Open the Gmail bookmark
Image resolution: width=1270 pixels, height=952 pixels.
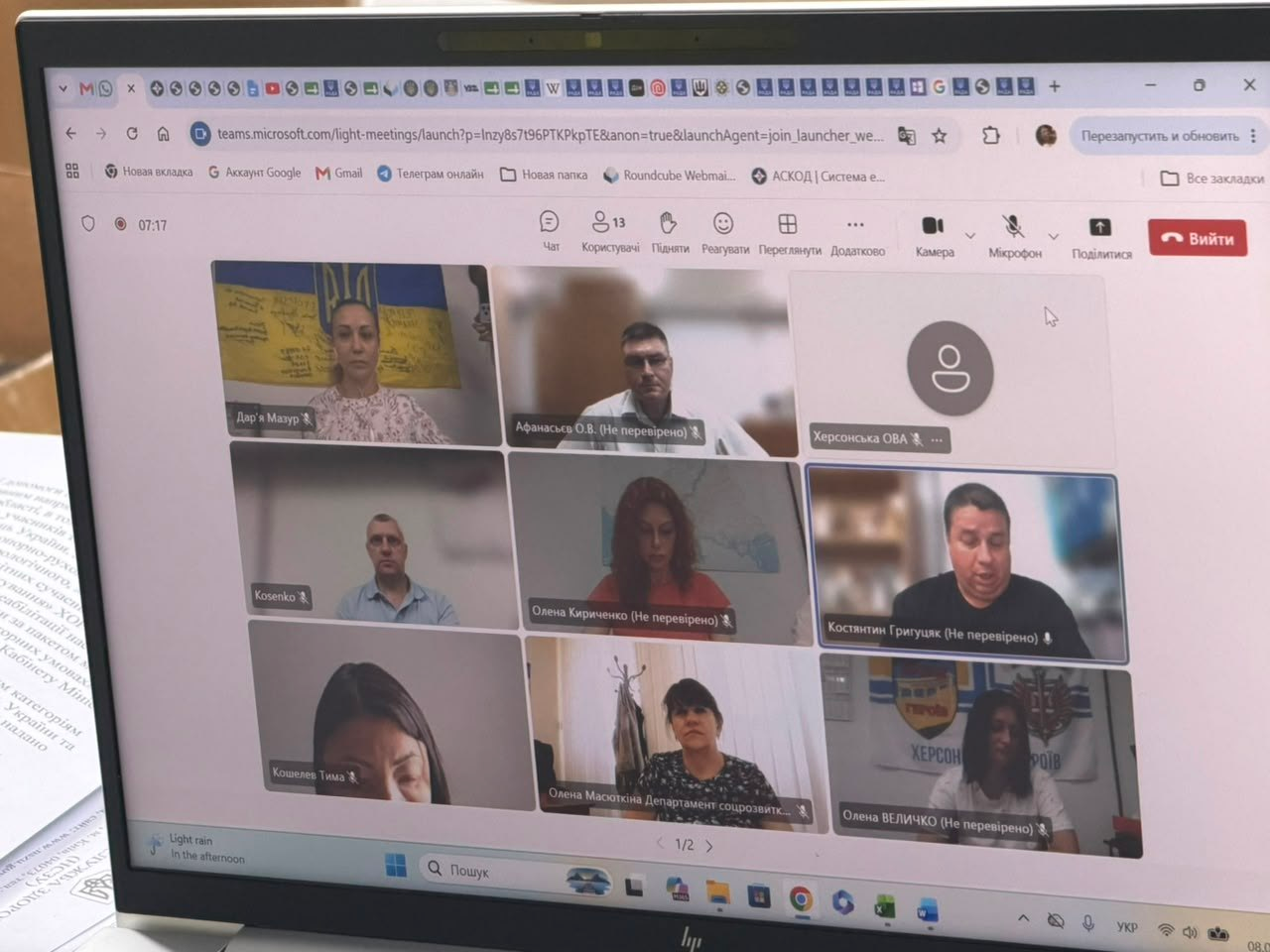[x=339, y=173]
